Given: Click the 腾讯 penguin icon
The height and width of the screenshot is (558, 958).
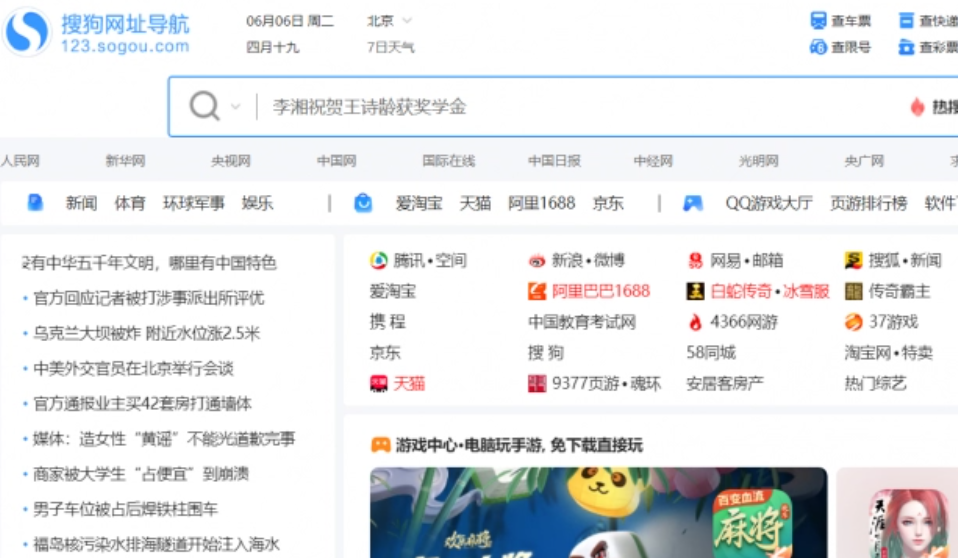Looking at the screenshot, I should tap(378, 261).
